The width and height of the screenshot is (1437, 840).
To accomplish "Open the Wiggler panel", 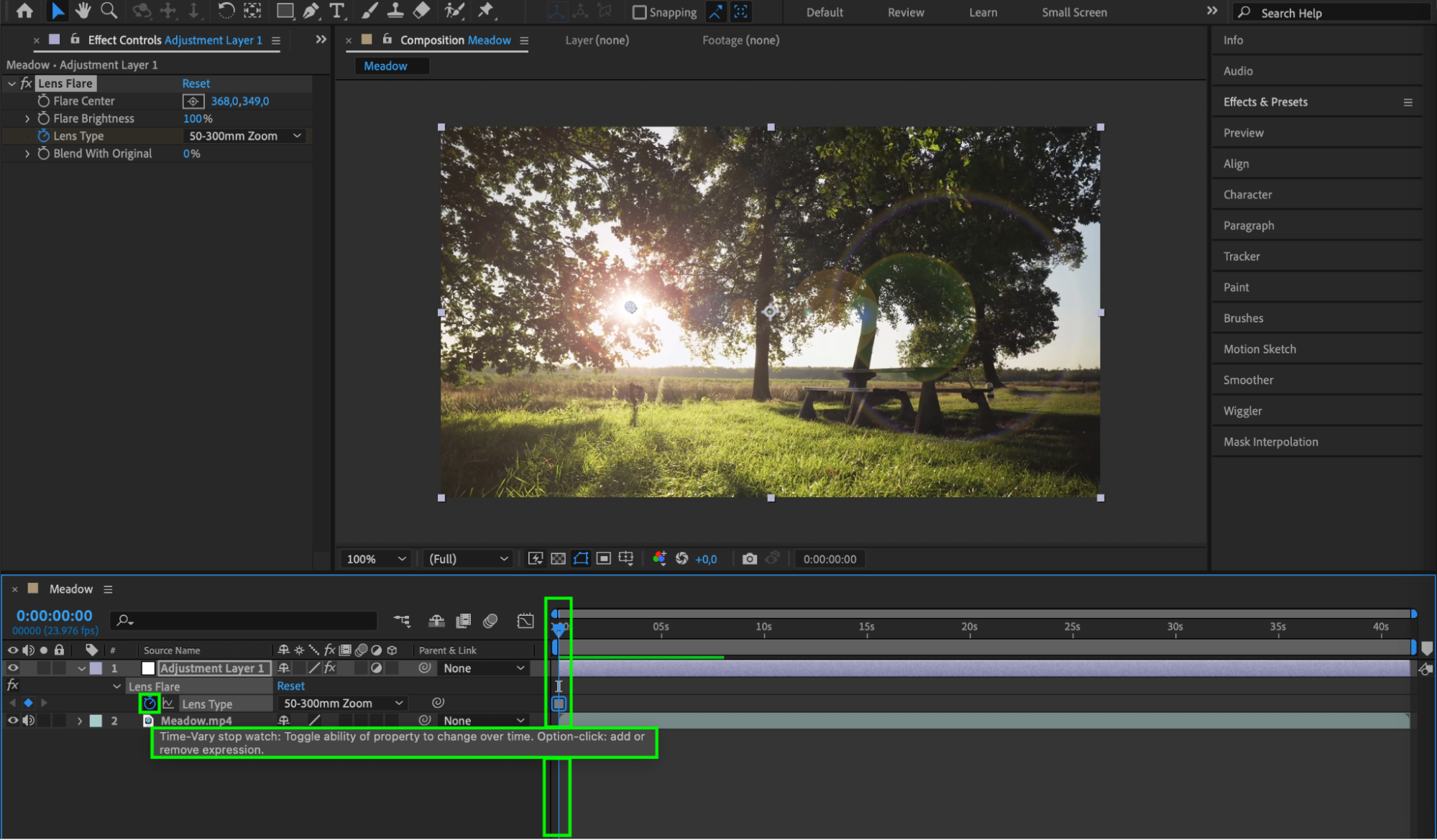I will 1242,411.
